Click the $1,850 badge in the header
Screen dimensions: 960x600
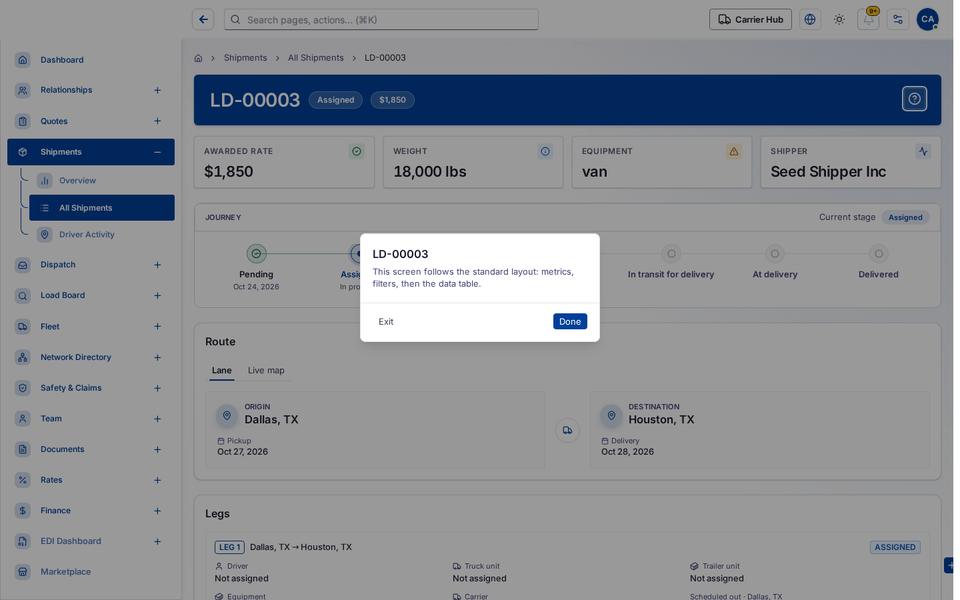pyautogui.click(x=392, y=100)
